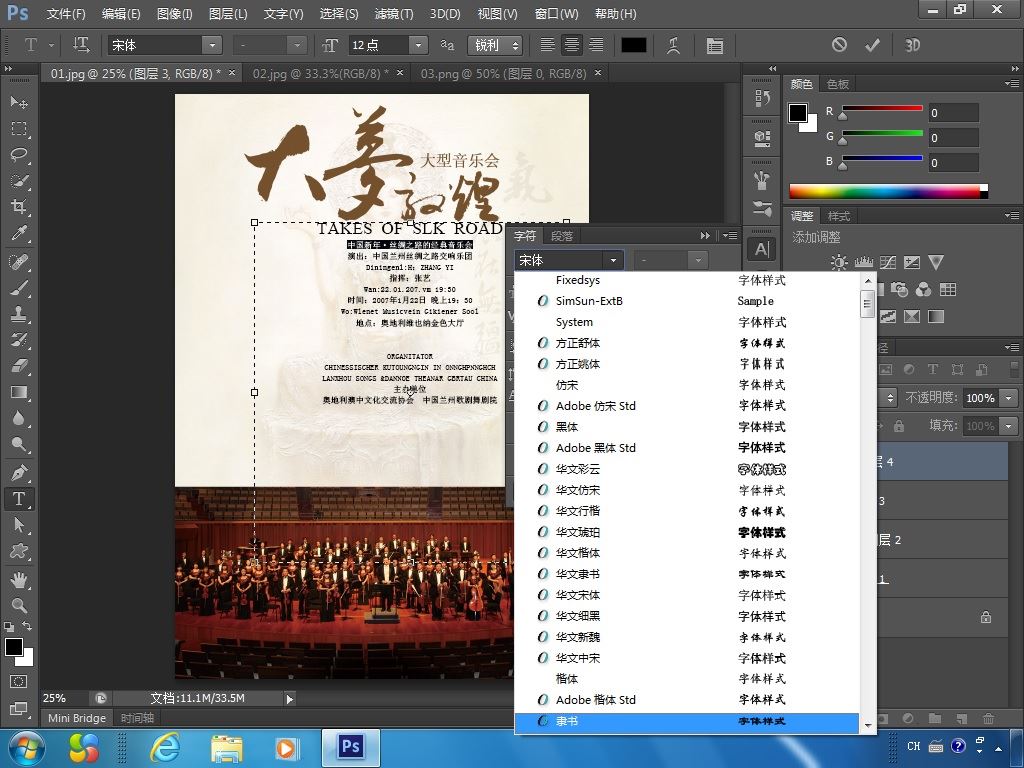
Task: Switch to the 02.jpg document tab
Action: pyautogui.click(x=320, y=74)
